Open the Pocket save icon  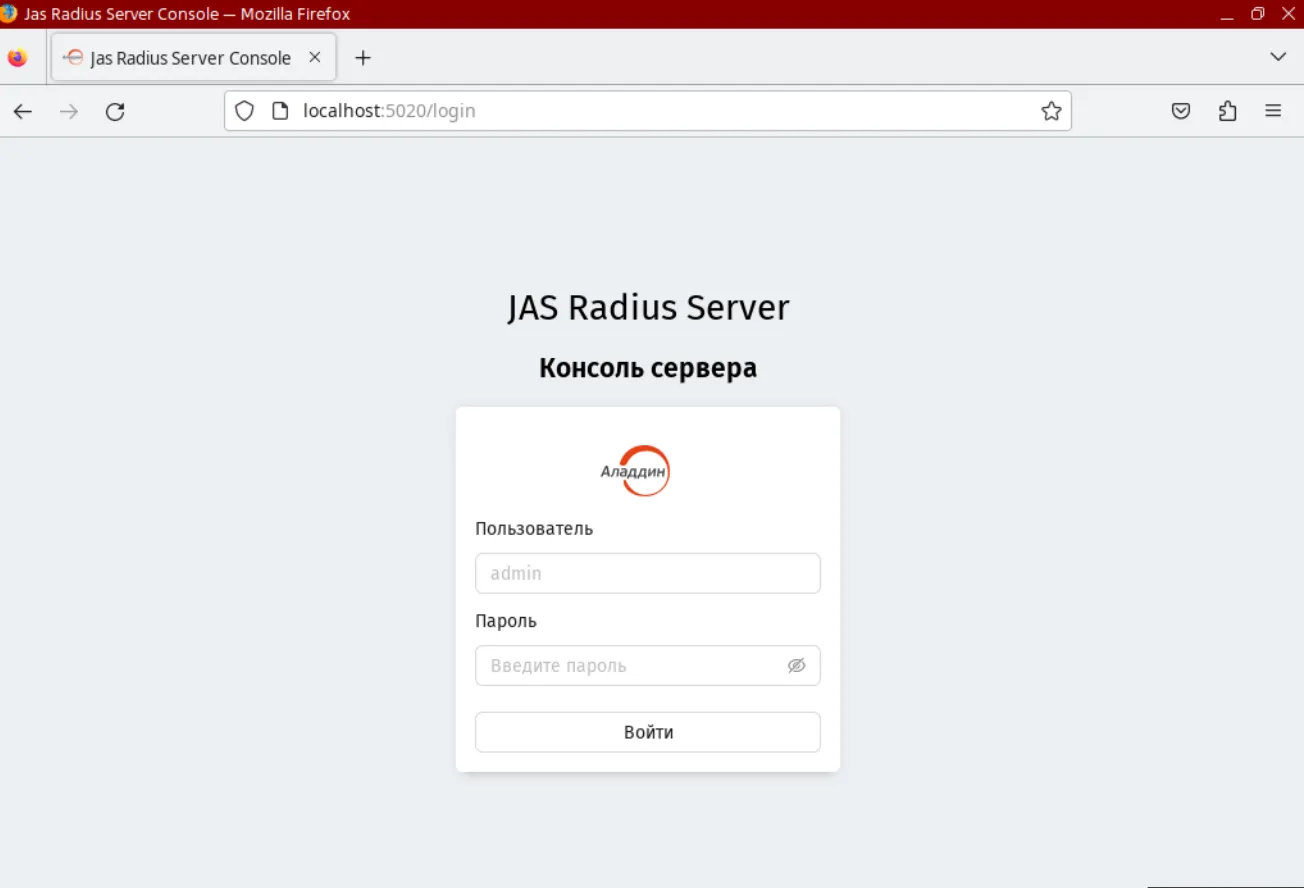(1181, 111)
